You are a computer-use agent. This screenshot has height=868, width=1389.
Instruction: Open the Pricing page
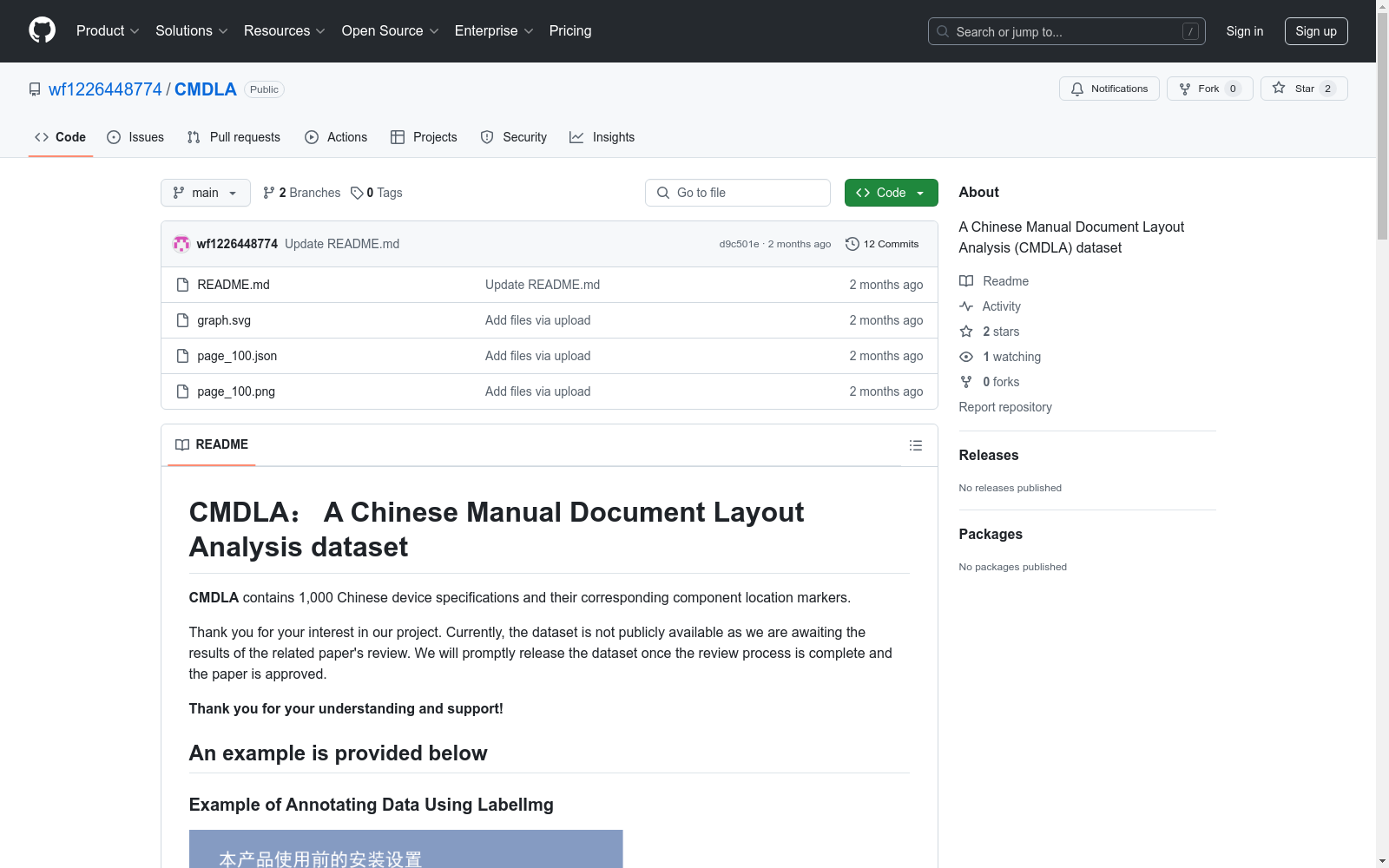570,30
